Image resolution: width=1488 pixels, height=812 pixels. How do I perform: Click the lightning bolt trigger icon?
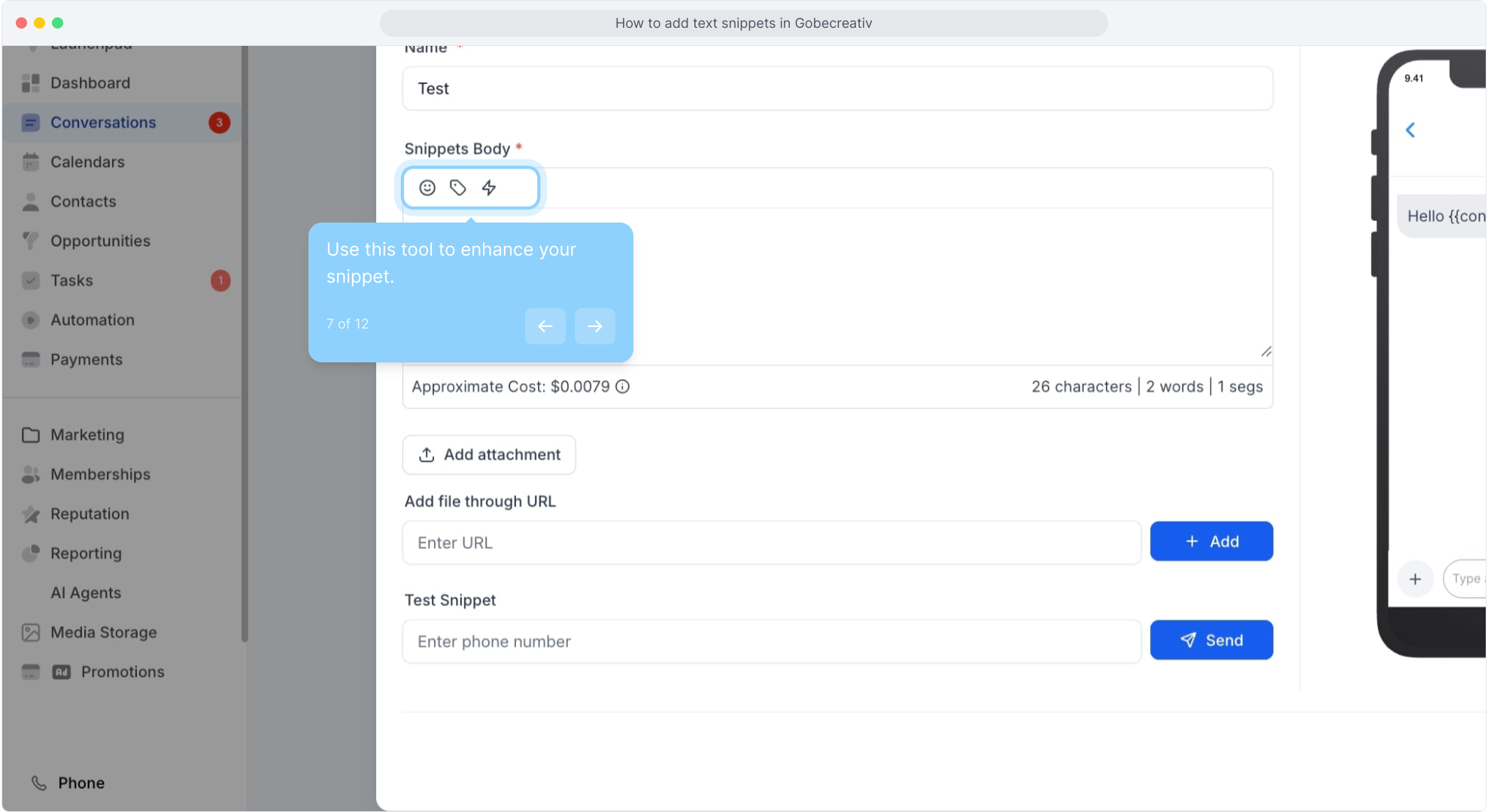489,188
